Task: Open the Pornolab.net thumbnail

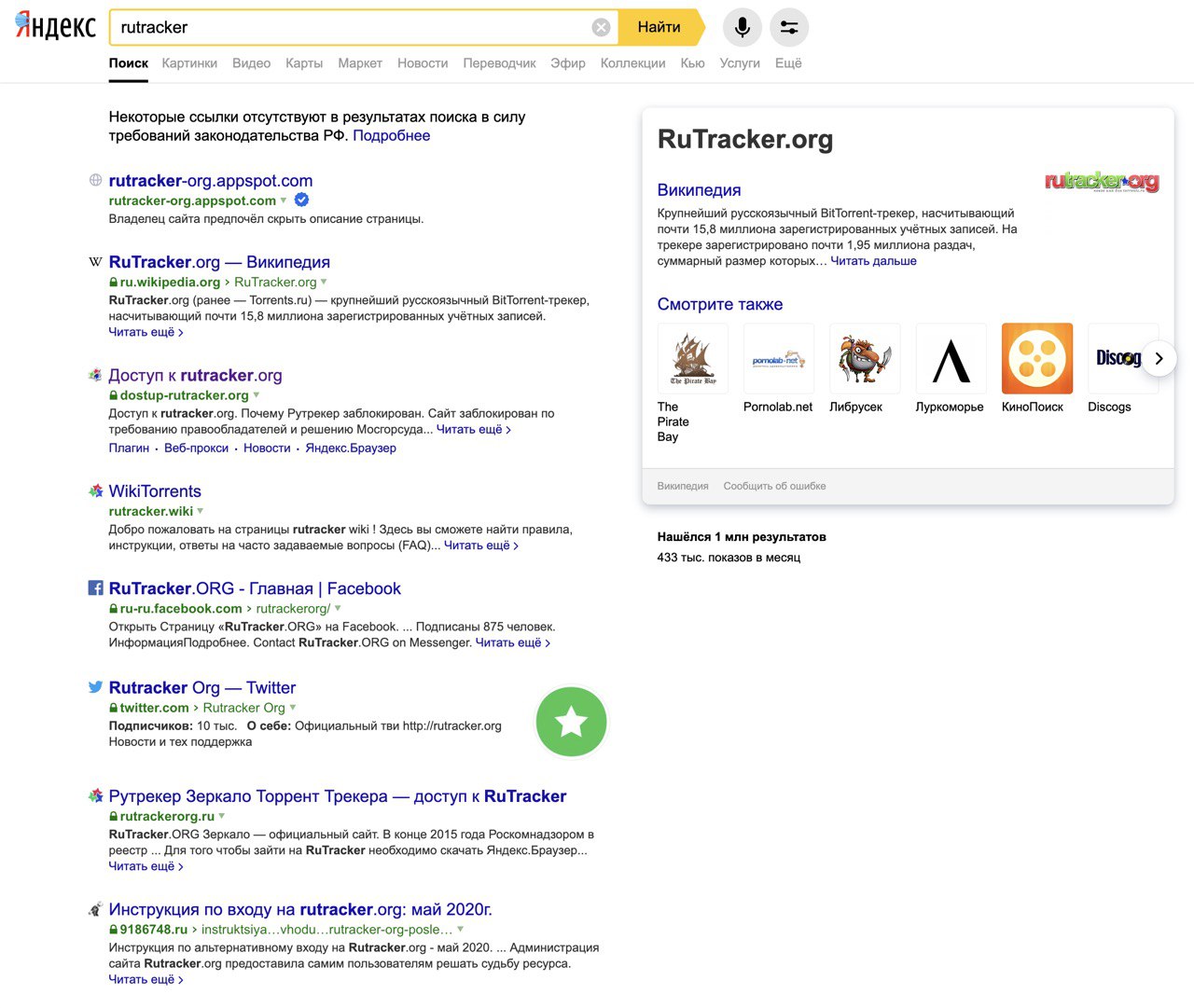Action: point(778,358)
